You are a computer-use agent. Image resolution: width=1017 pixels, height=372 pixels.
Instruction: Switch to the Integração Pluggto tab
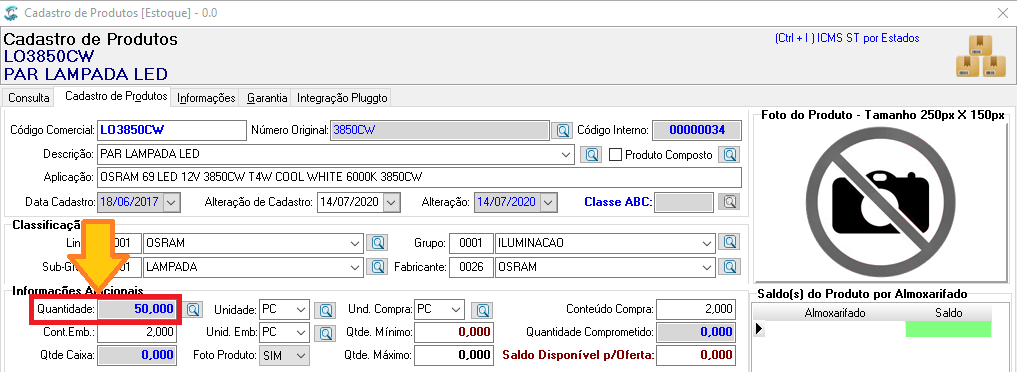coord(342,98)
